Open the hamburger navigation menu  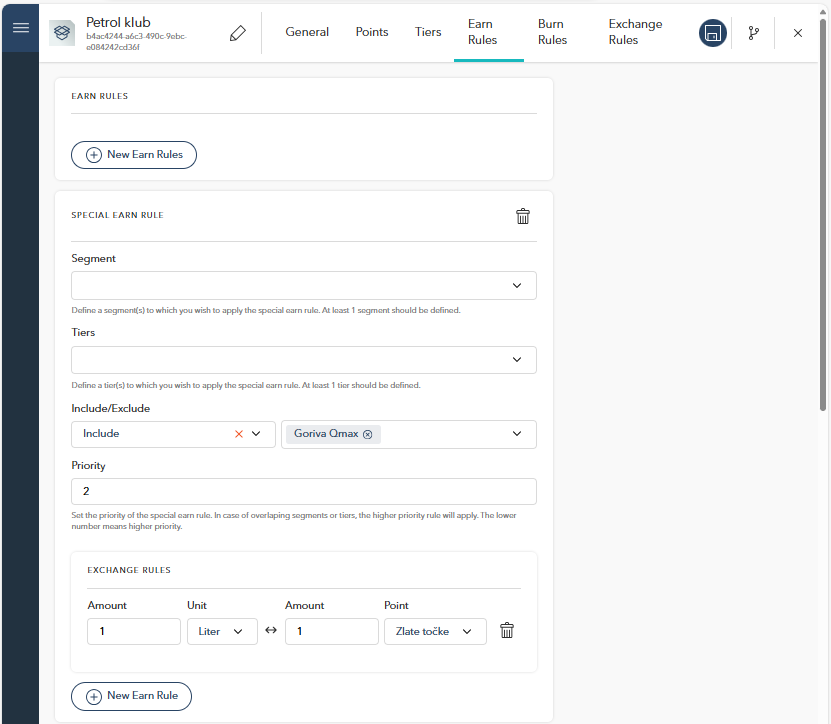pos(21,28)
